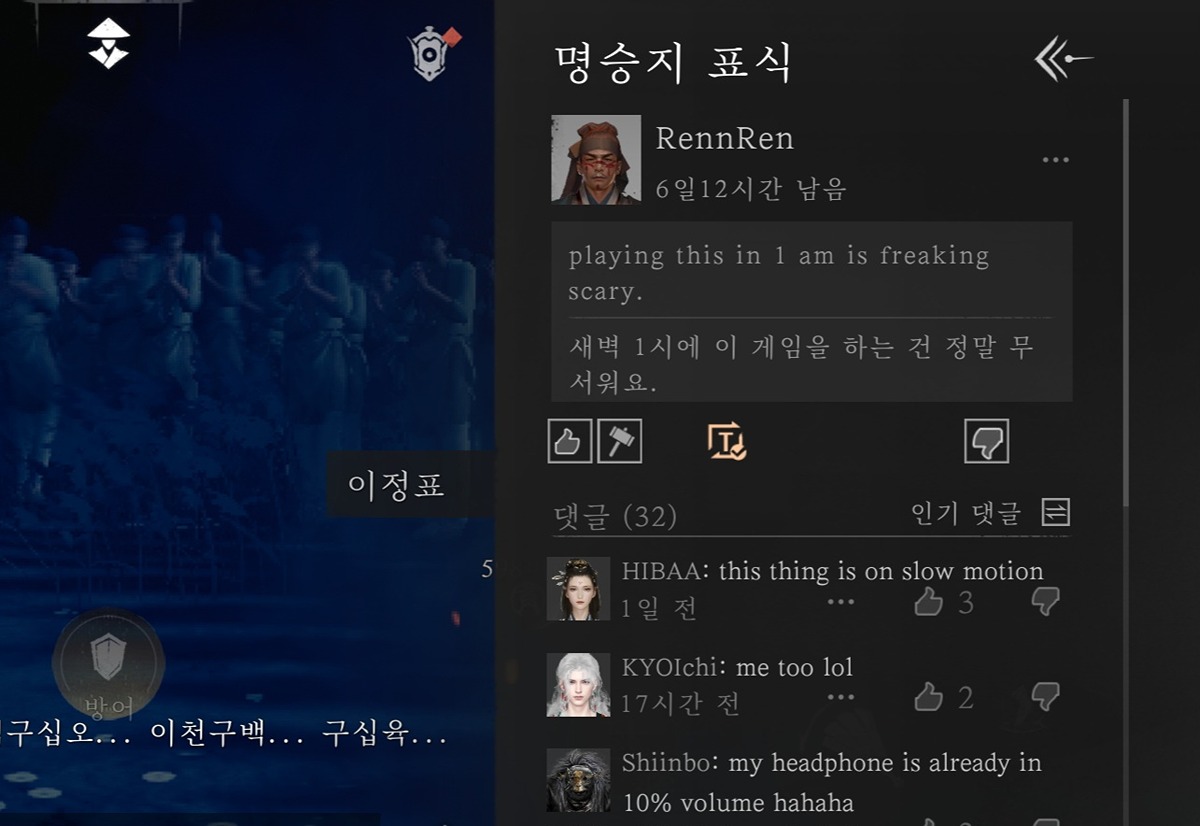Image resolution: width=1200 pixels, height=826 pixels.
Task: Dislike RennRen's signpost message
Action: tap(987, 441)
